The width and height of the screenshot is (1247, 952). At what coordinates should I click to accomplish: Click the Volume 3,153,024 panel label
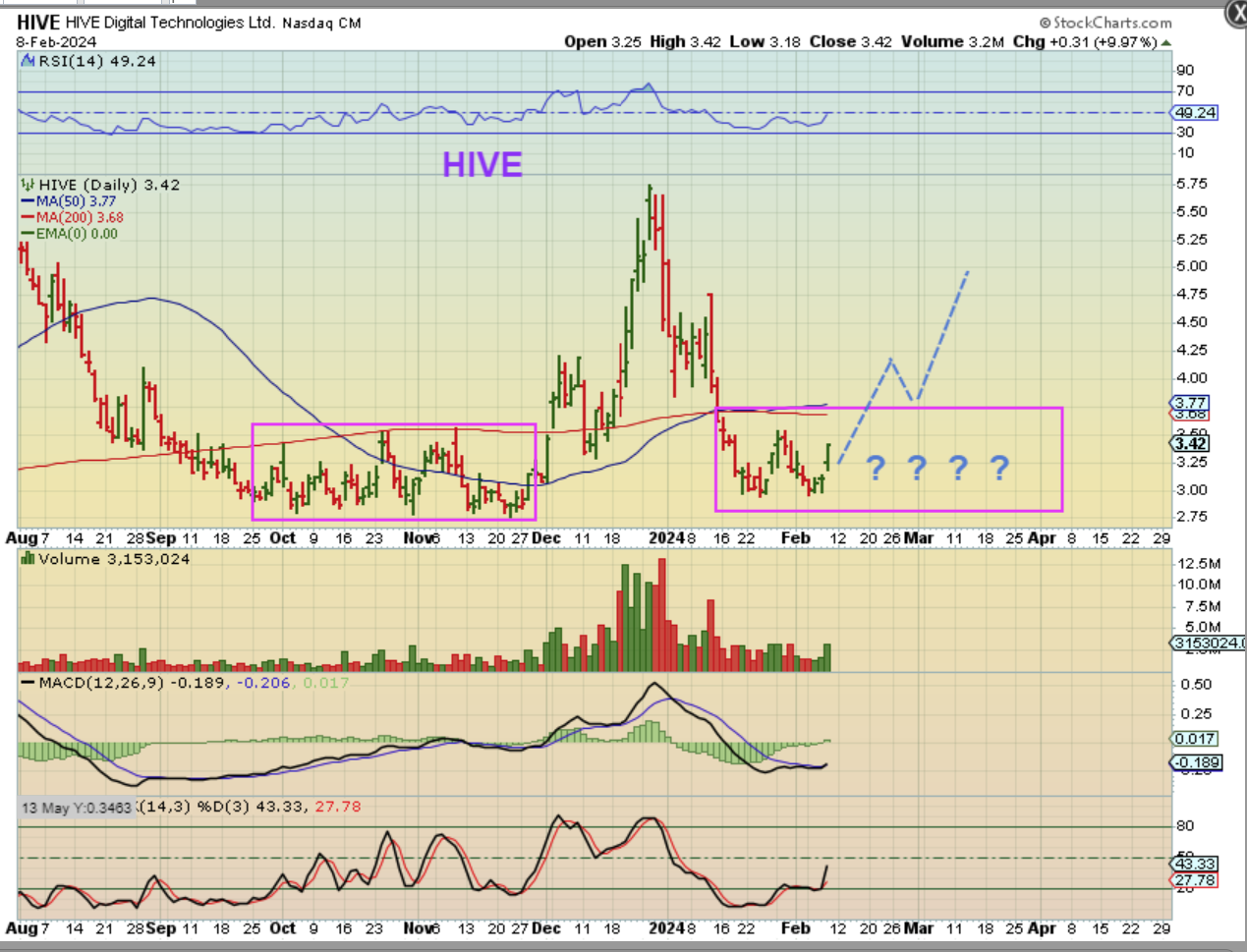pyautogui.click(x=114, y=559)
